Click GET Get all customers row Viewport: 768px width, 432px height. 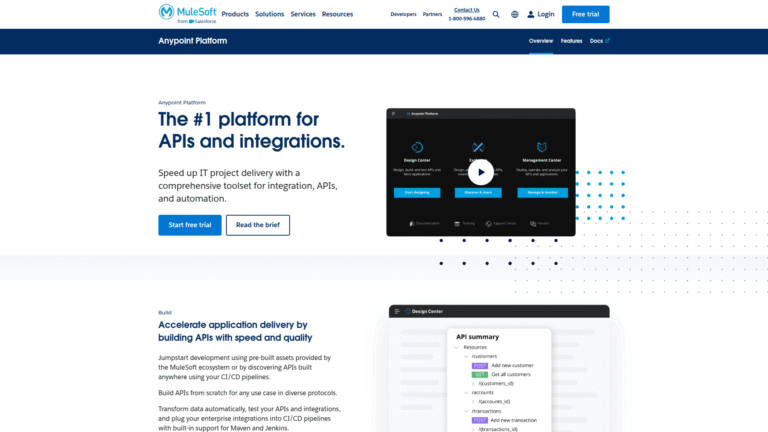[501, 374]
